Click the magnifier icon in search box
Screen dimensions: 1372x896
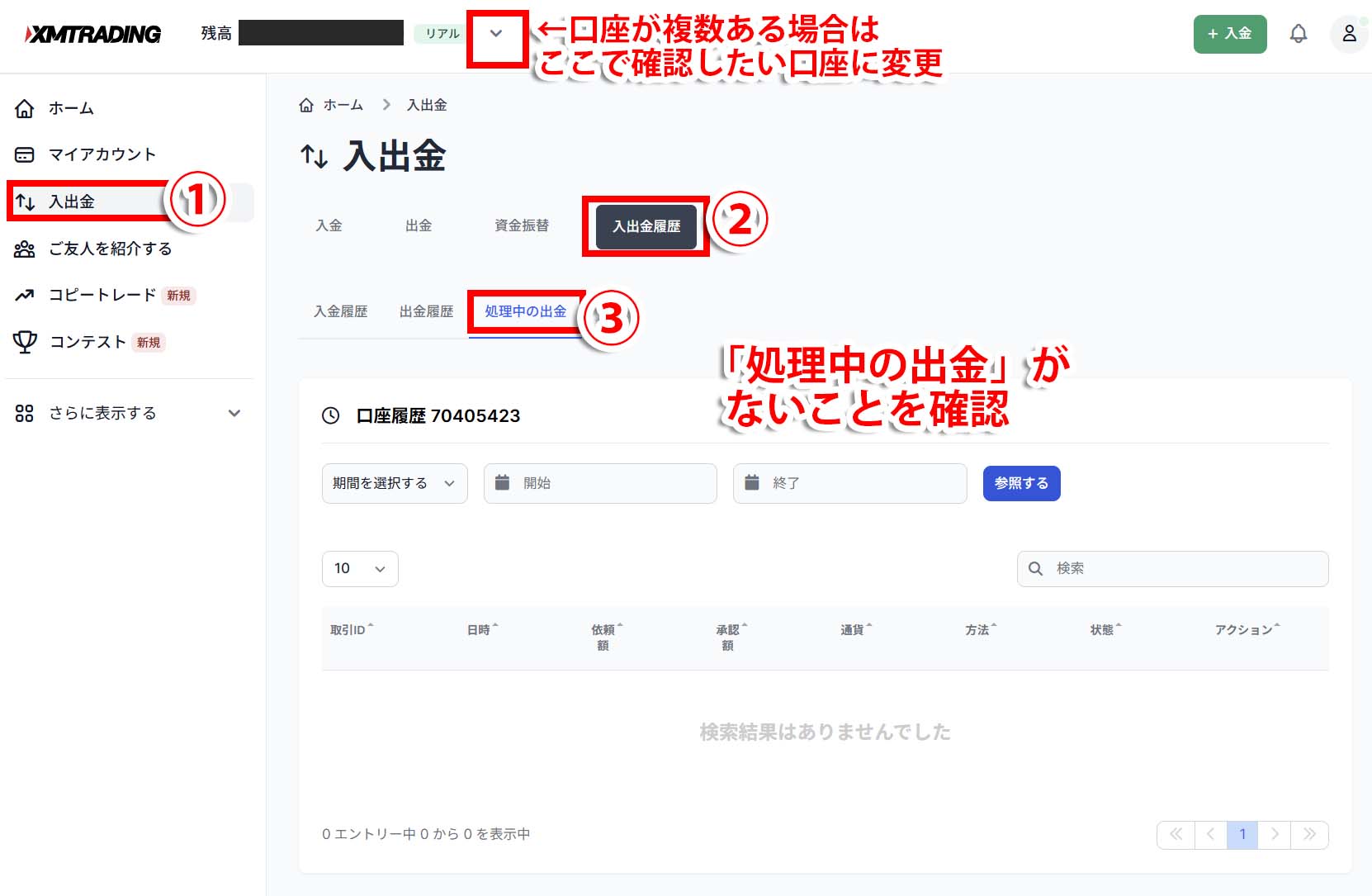[x=1035, y=568]
